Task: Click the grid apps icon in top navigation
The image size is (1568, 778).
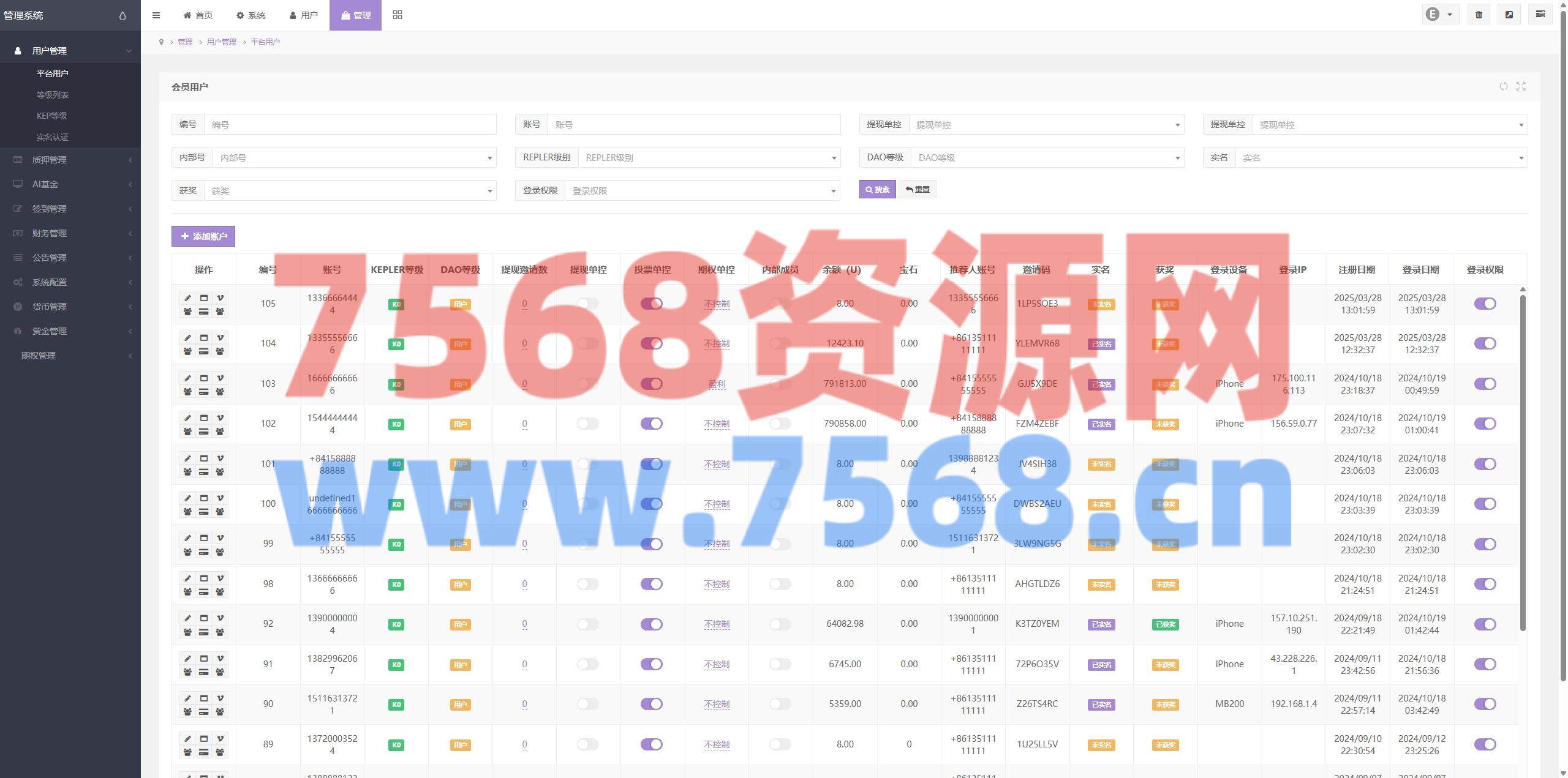Action: coord(398,15)
